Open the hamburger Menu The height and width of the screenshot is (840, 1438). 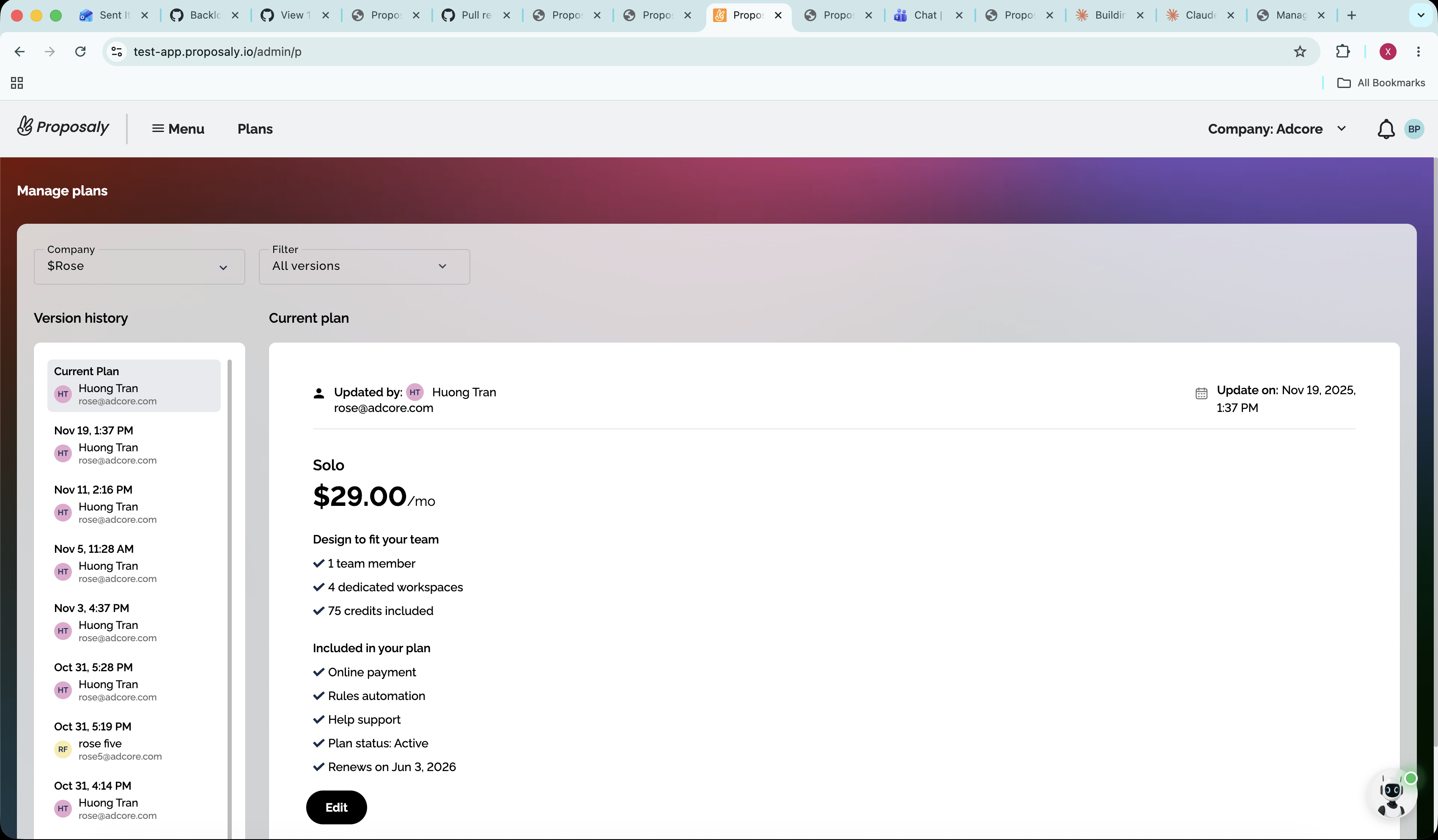(178, 129)
